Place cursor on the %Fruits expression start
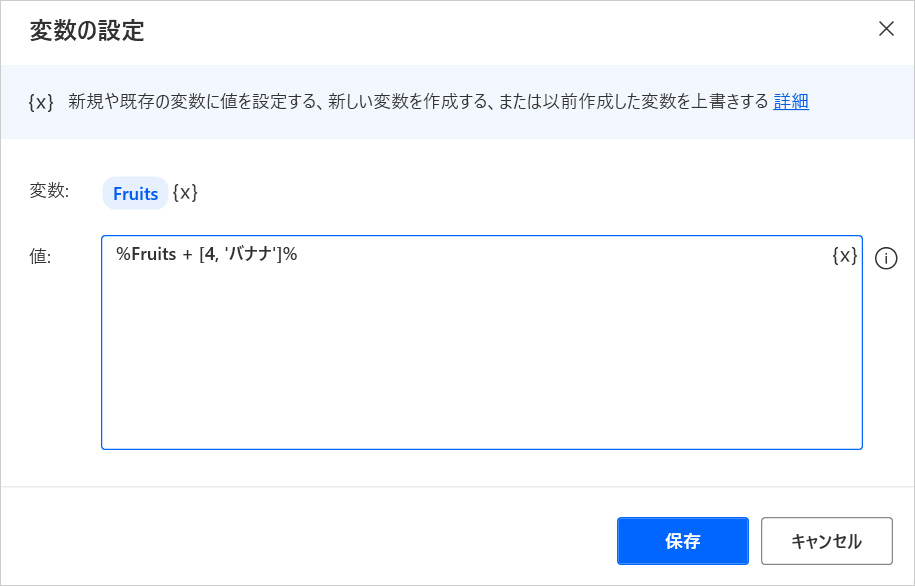The height and width of the screenshot is (586, 915). 118,255
